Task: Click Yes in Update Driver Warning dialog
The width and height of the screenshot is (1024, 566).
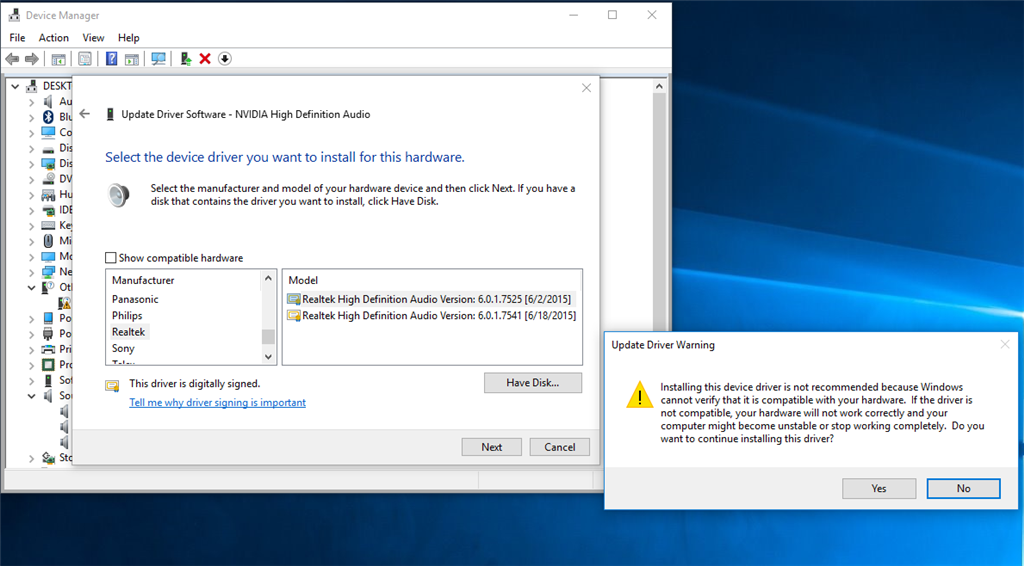Action: point(879,488)
